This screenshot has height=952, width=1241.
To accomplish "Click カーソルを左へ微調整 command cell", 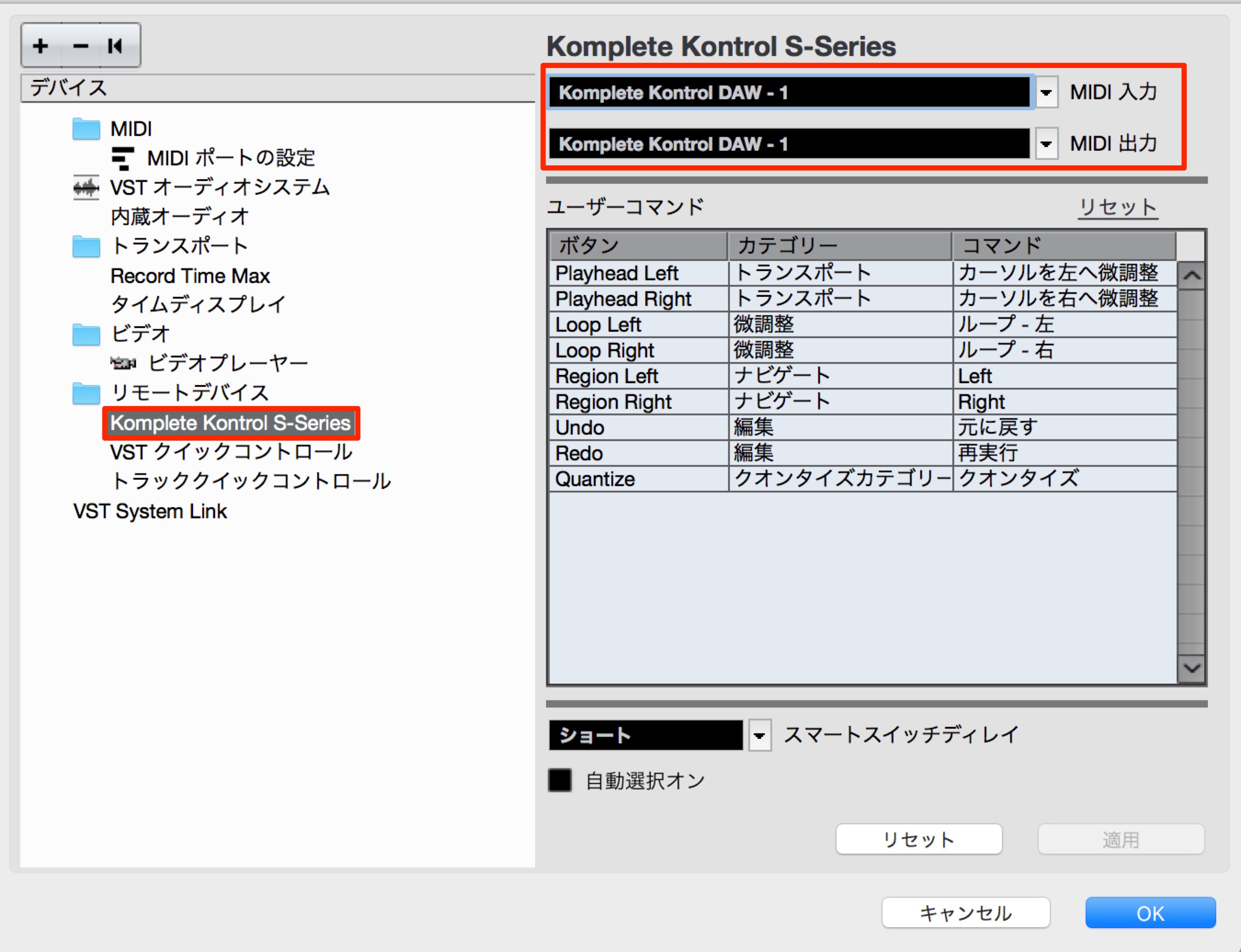I will pos(1065,273).
